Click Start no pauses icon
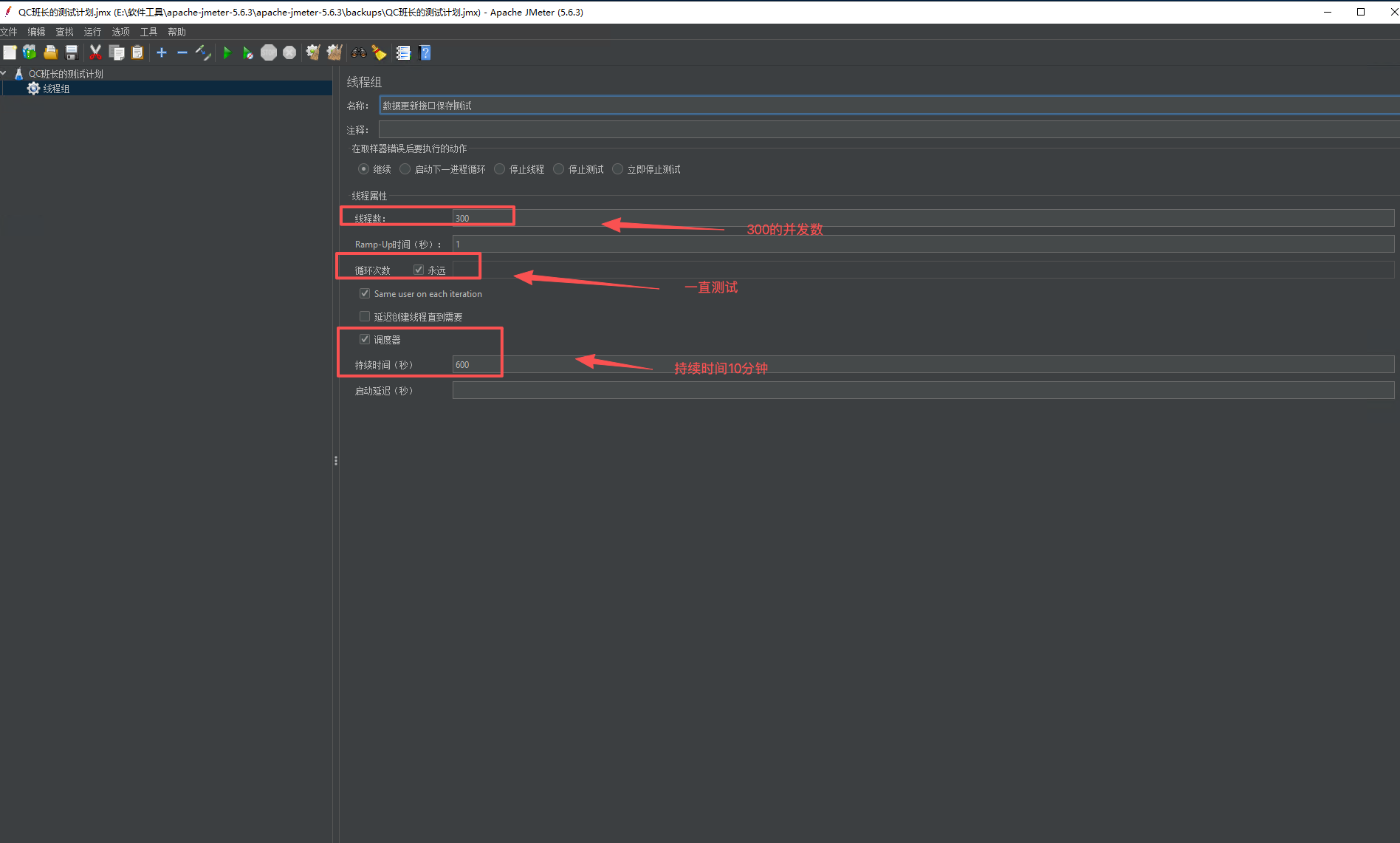1400x843 pixels. pyautogui.click(x=248, y=52)
